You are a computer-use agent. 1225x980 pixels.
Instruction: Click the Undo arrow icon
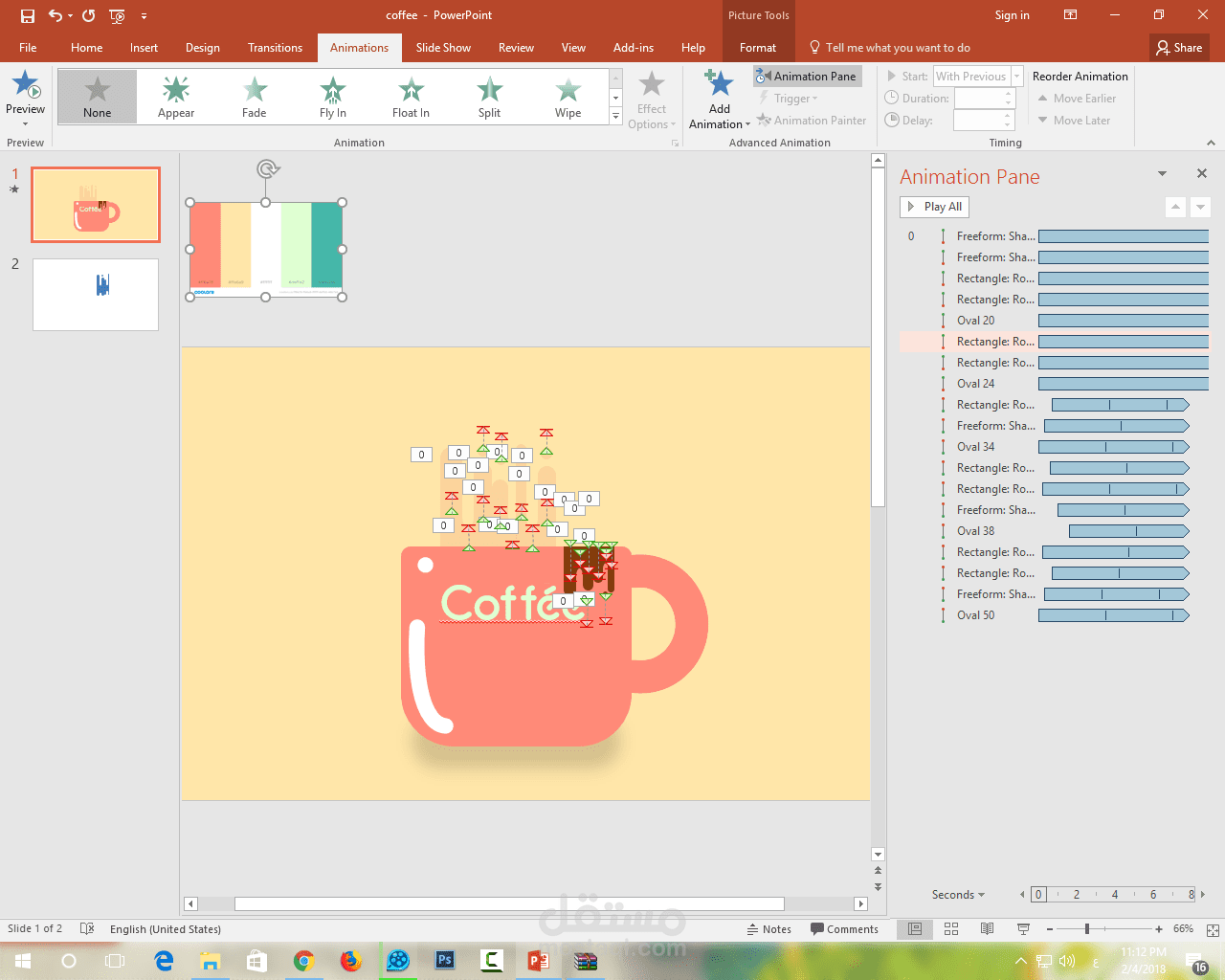point(56,15)
